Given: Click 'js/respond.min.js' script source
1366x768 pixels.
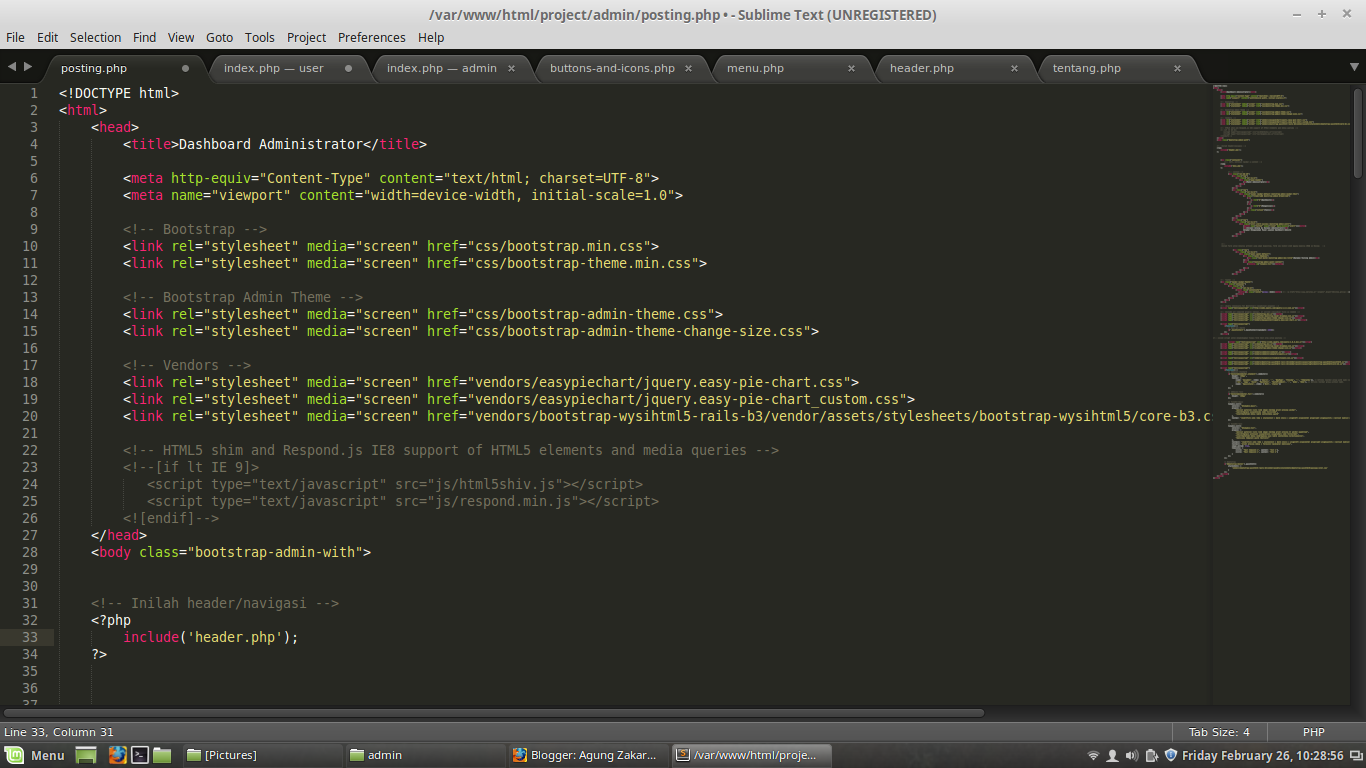Looking at the screenshot, I should 507,501.
